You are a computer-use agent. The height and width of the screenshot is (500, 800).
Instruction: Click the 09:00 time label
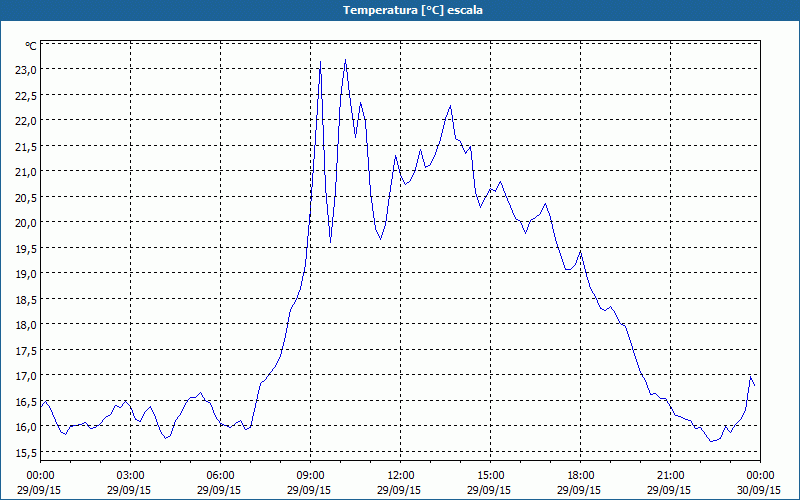(x=310, y=476)
